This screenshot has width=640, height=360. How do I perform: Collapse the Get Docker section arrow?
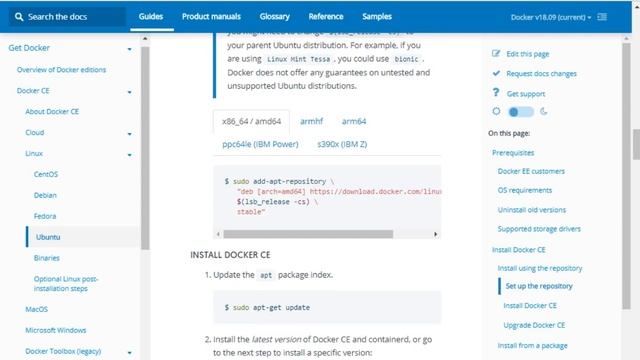[129, 49]
